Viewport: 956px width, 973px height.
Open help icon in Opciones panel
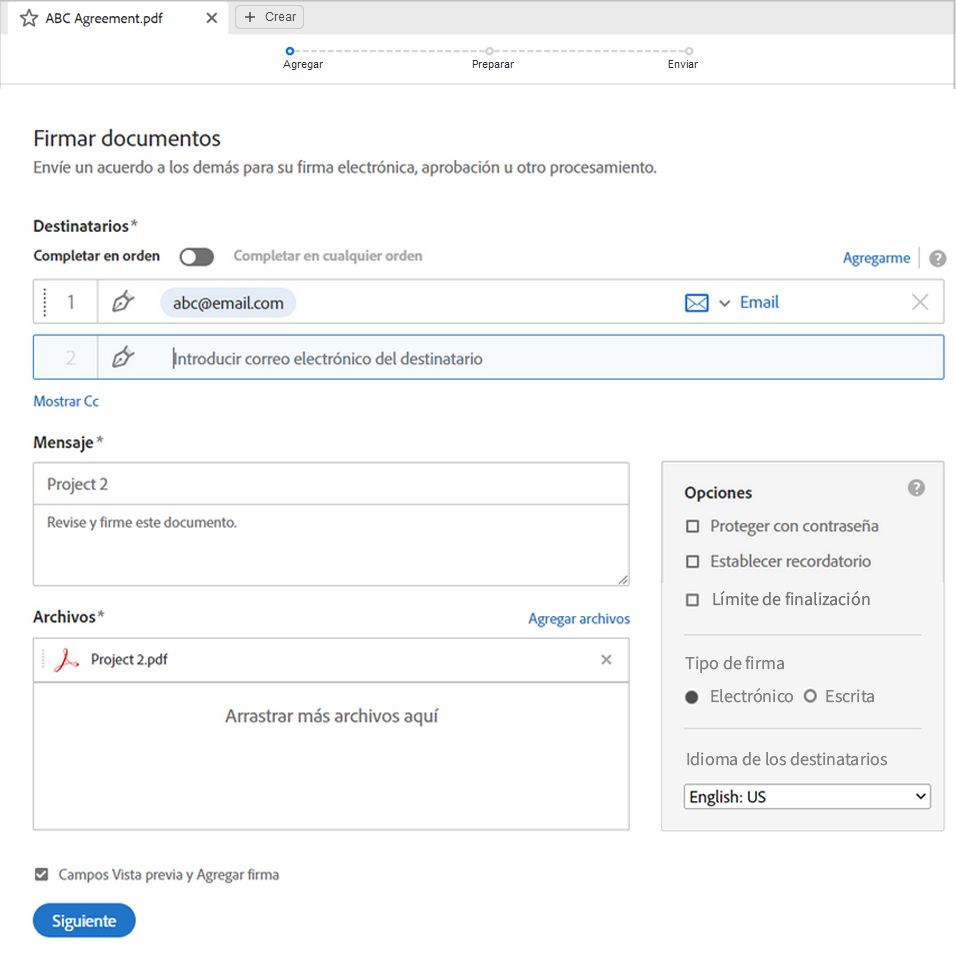[916, 488]
